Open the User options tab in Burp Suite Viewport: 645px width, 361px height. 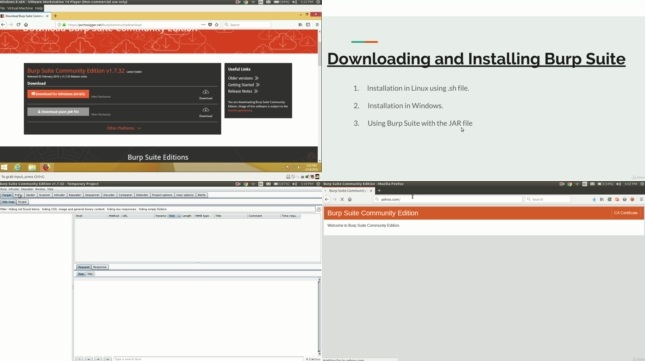[x=185, y=195]
